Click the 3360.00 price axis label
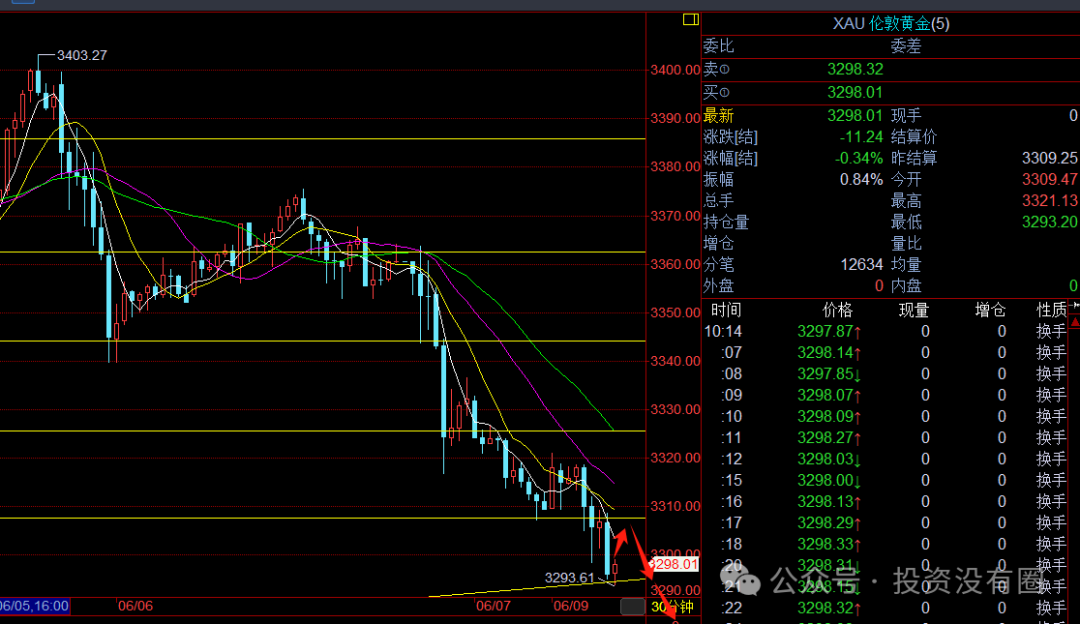 point(675,264)
